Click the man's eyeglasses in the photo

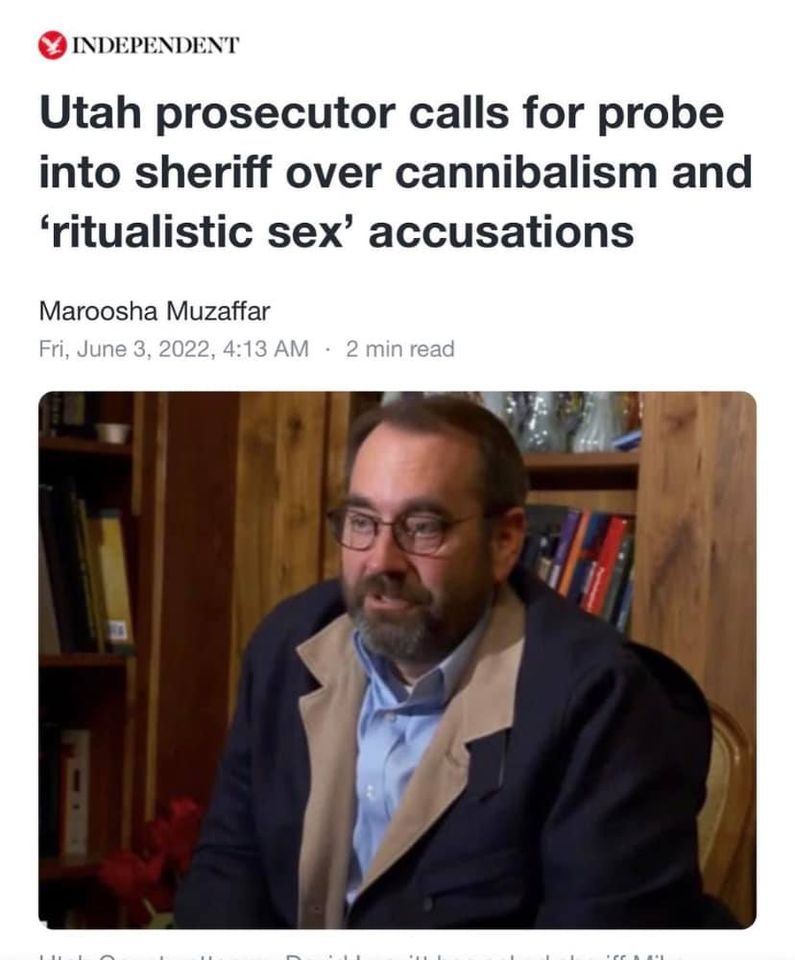[401, 530]
